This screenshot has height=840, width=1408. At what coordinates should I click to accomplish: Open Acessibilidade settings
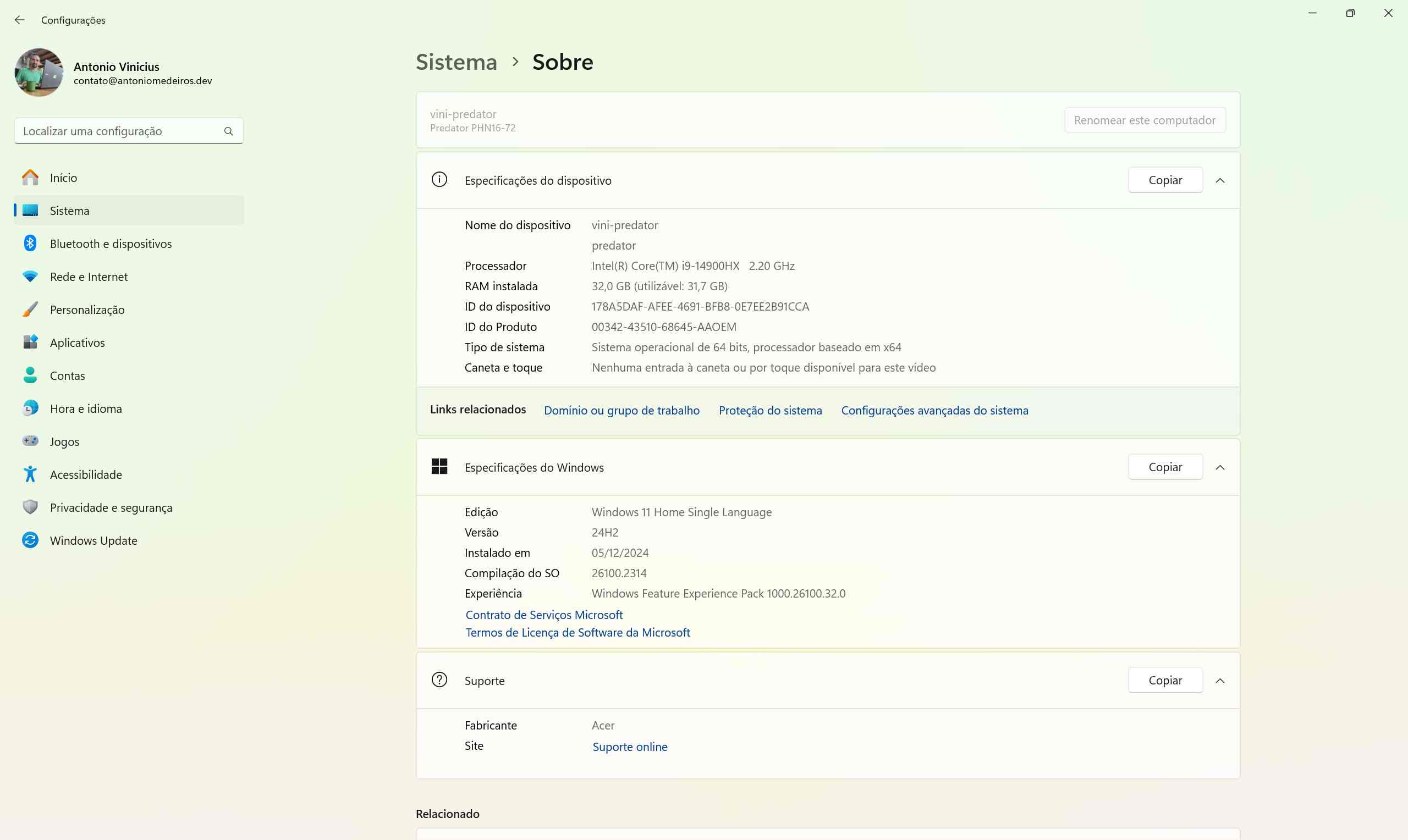tap(129, 474)
